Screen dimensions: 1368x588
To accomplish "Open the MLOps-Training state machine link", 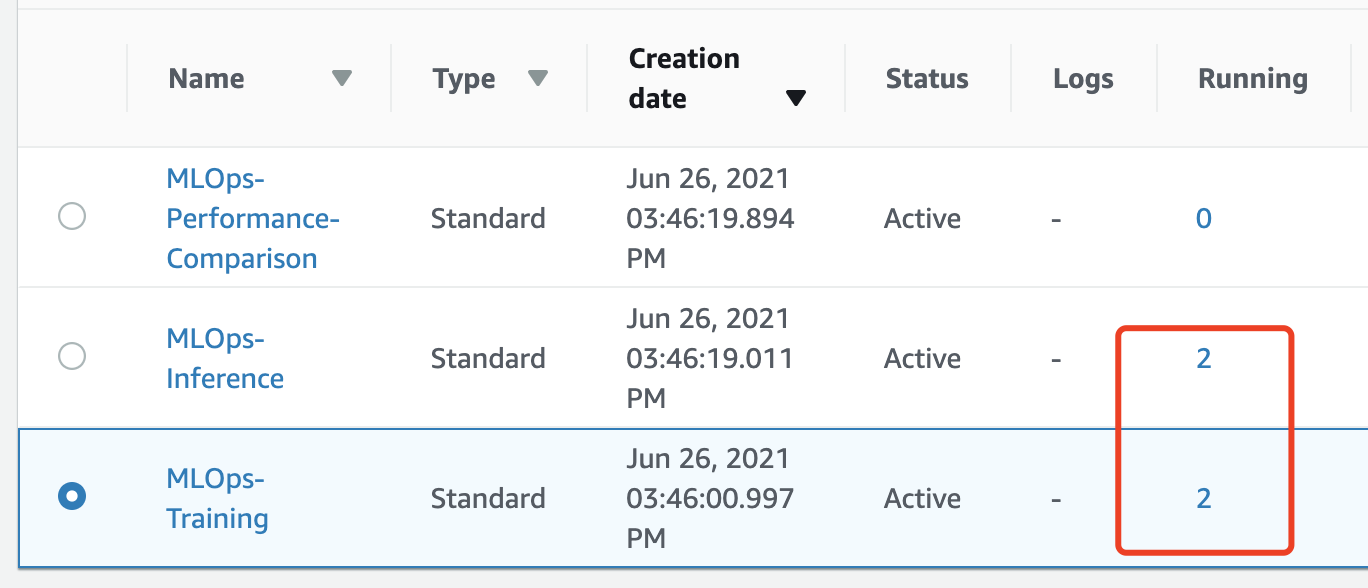I will (x=217, y=498).
